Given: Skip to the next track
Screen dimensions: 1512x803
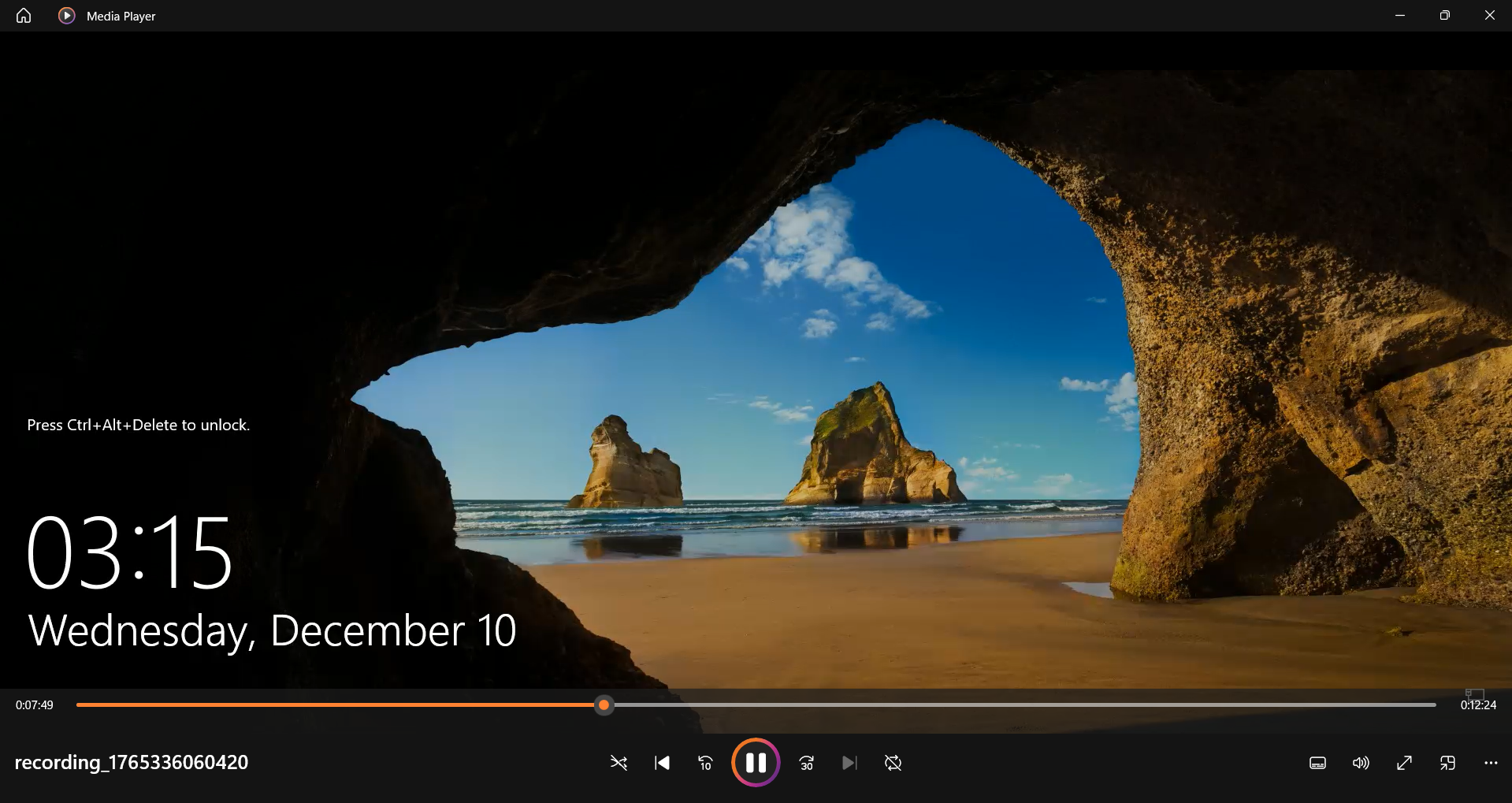Looking at the screenshot, I should [849, 763].
